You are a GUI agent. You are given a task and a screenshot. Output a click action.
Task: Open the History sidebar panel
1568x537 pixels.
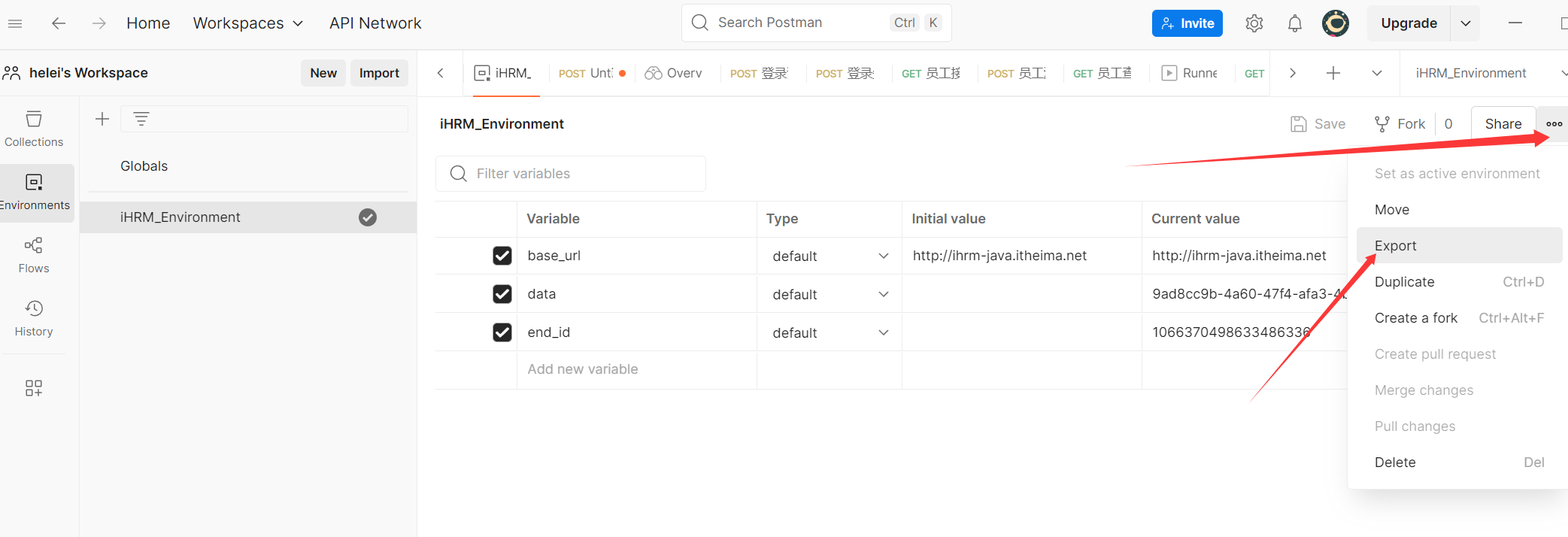click(34, 318)
